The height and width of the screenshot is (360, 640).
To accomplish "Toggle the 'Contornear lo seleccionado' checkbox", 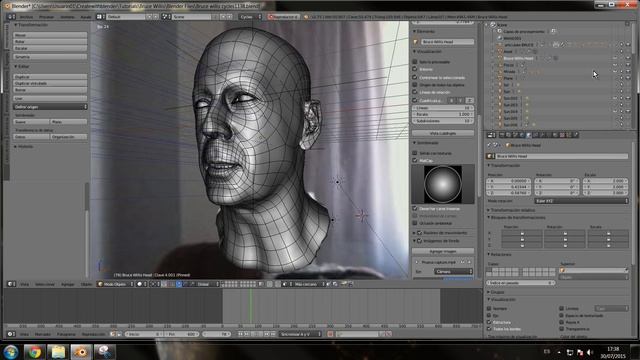I will [415, 77].
